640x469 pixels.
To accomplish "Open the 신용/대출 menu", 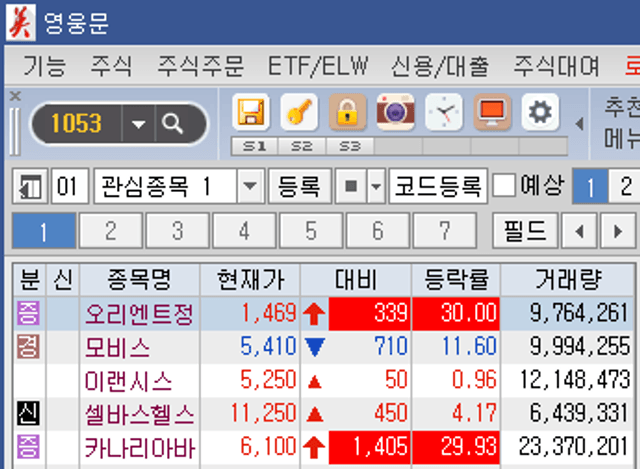I will click(x=440, y=66).
